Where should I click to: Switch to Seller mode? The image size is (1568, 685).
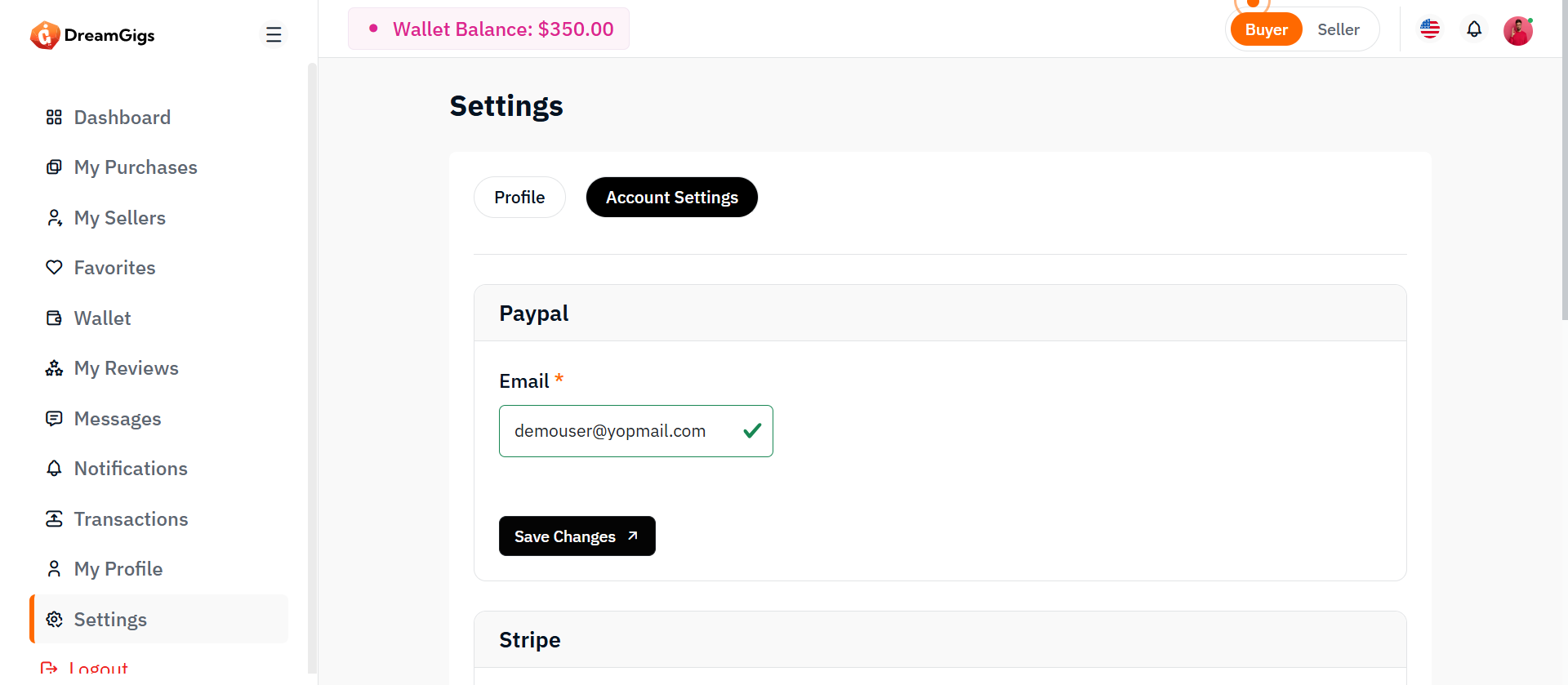point(1338,29)
